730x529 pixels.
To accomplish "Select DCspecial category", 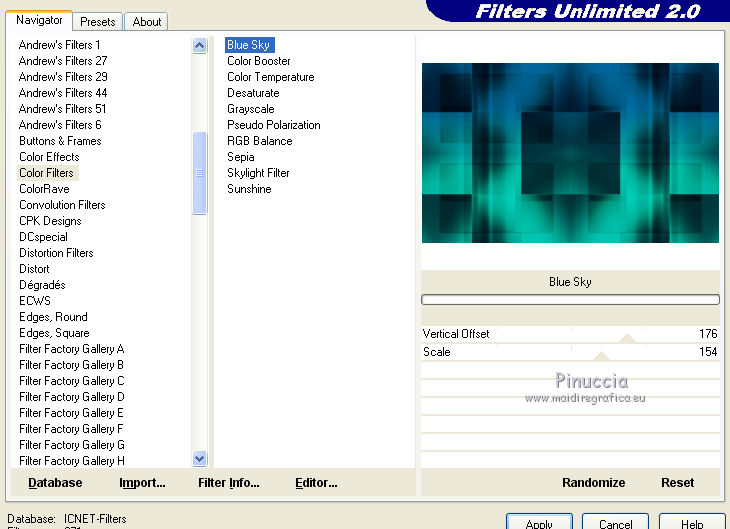I will coord(43,237).
